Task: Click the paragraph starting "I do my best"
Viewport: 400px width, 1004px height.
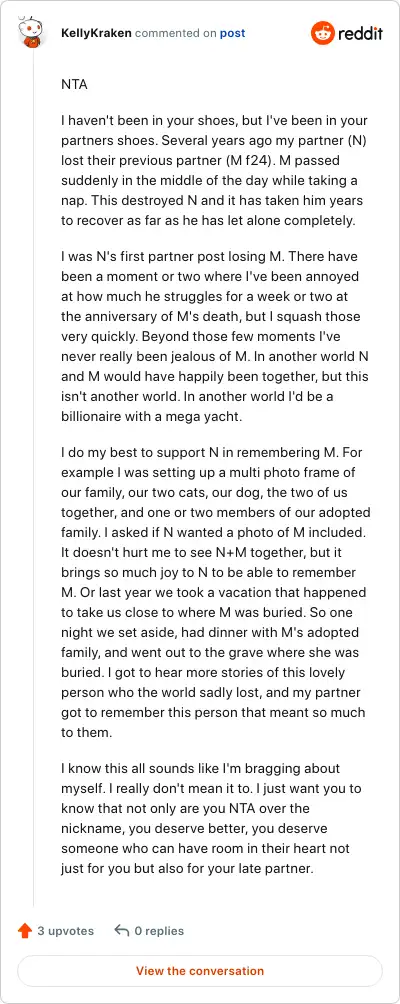Action: pos(216,590)
